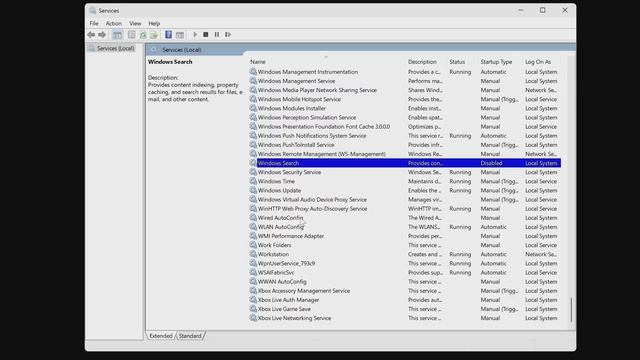Screen dimensions: 640x360
Task: Click the vertical scrollbar thumb in services list
Action: click(571, 309)
